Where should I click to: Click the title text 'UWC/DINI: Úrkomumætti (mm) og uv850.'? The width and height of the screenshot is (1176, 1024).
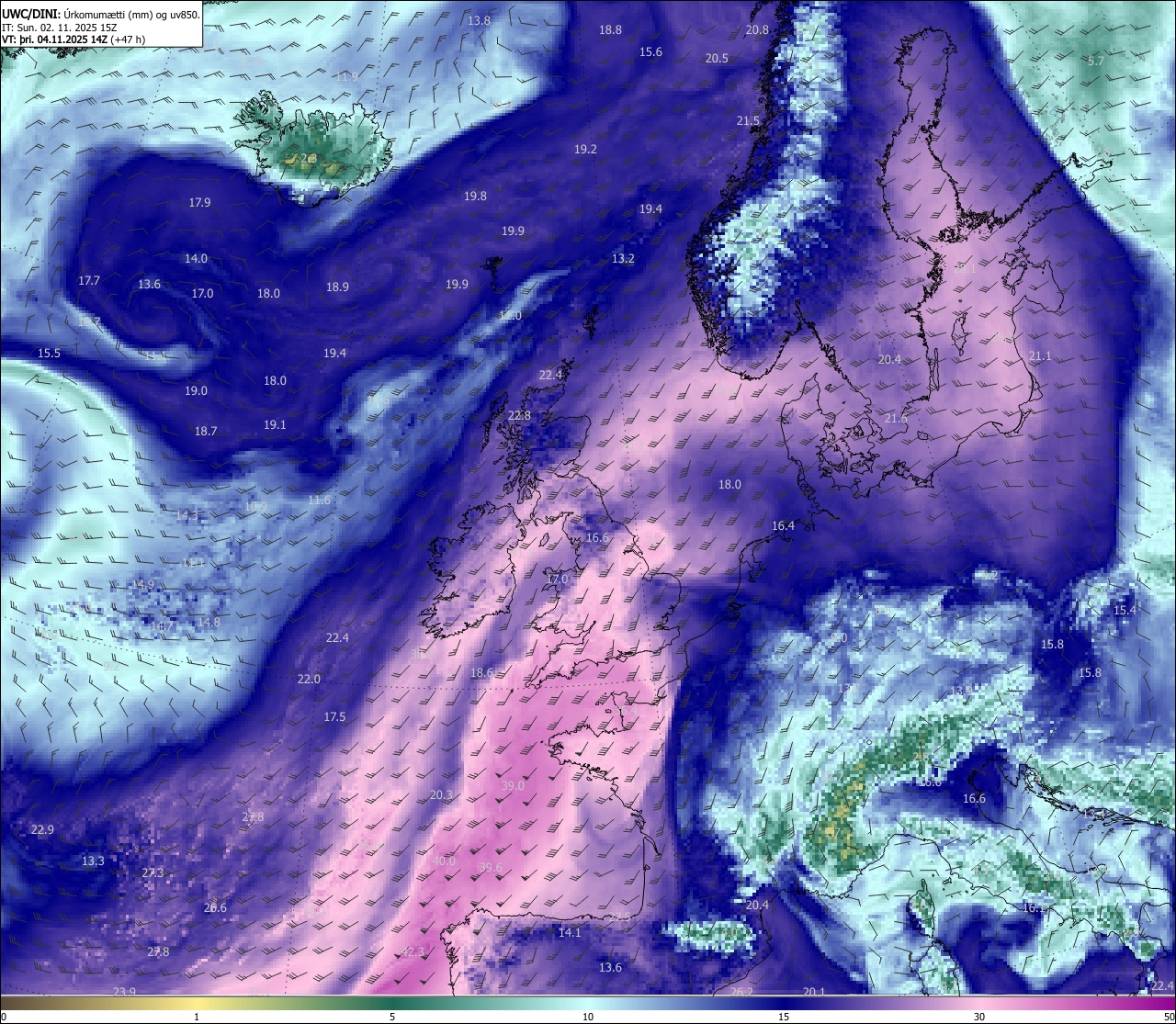point(100,15)
